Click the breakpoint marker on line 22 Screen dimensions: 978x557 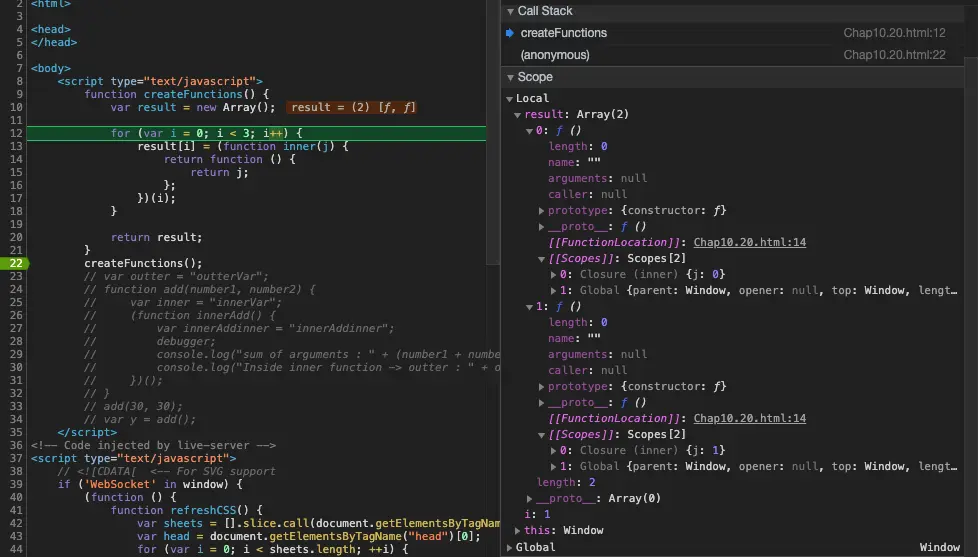coord(14,263)
